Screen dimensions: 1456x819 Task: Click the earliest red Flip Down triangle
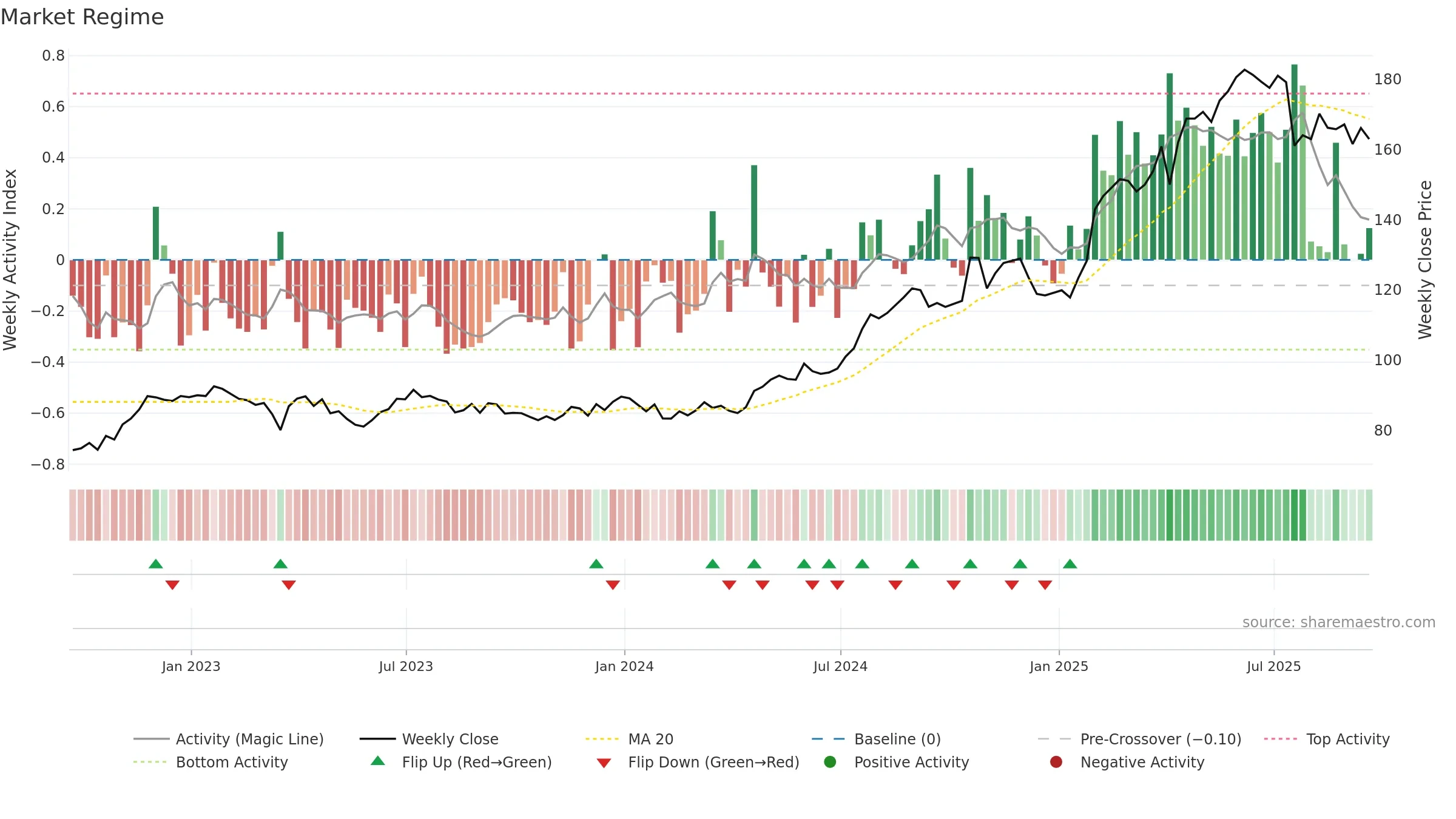tap(172, 585)
